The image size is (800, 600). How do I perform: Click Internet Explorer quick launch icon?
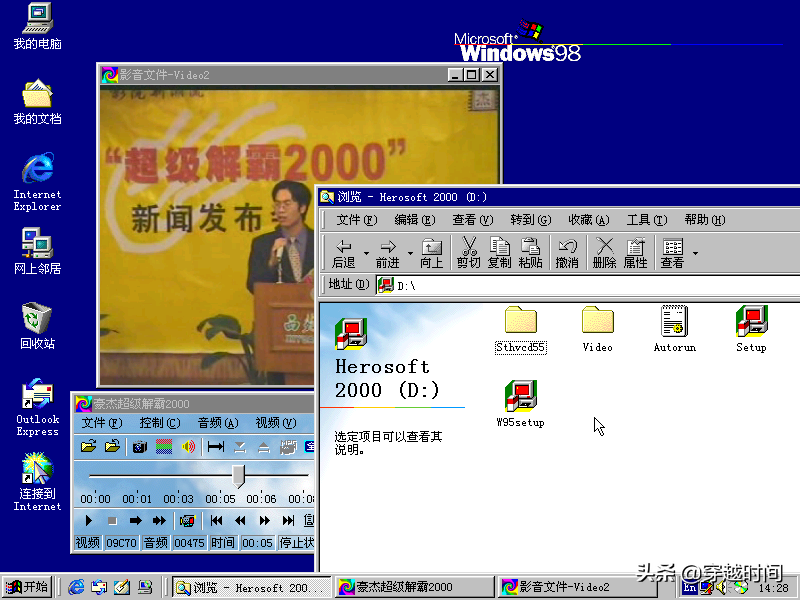[76, 587]
